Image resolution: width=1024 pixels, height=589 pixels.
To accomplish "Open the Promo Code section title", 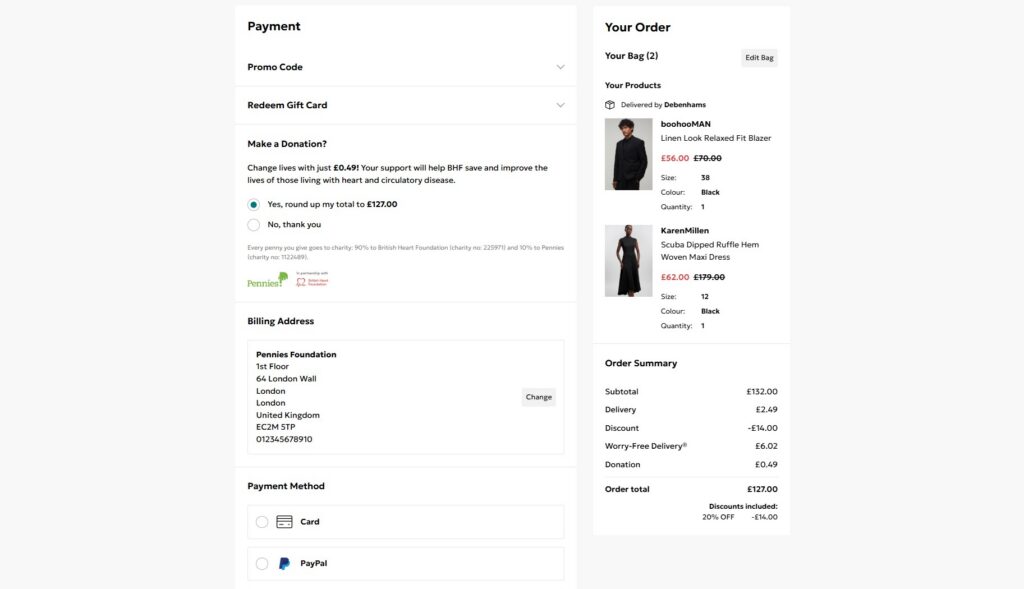I will (x=275, y=67).
